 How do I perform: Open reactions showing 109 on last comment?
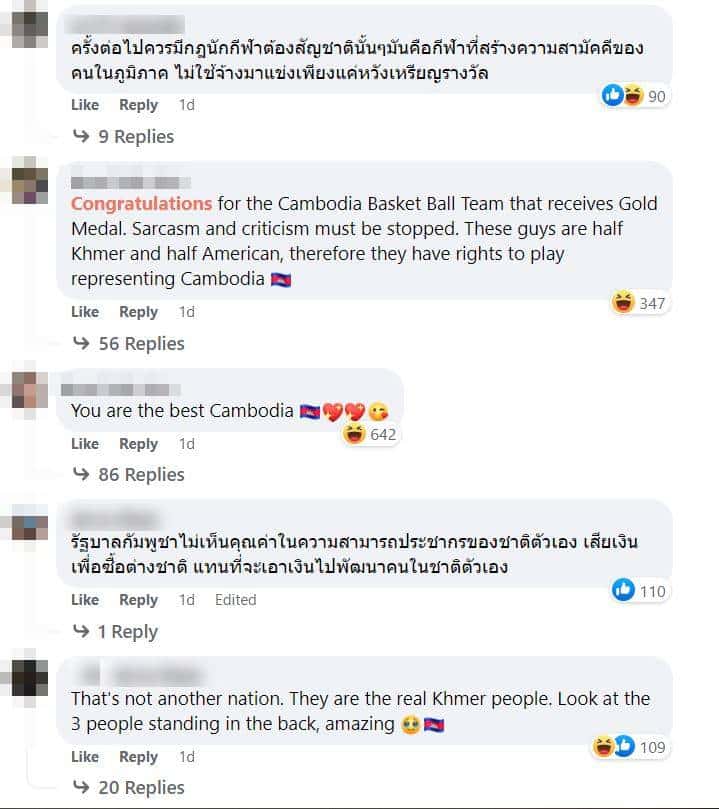tap(630, 747)
